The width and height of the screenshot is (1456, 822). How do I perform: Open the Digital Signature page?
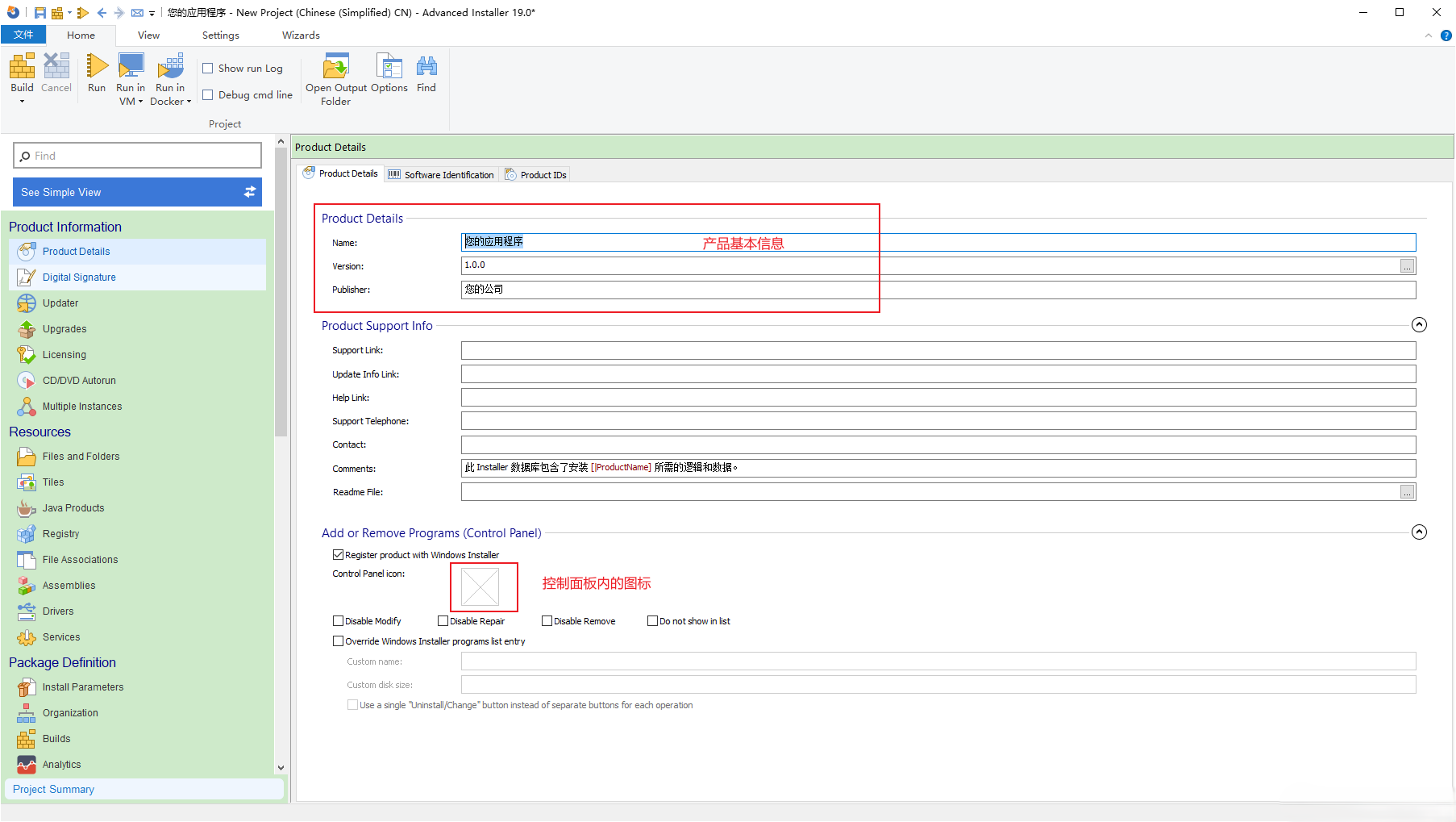point(137,277)
